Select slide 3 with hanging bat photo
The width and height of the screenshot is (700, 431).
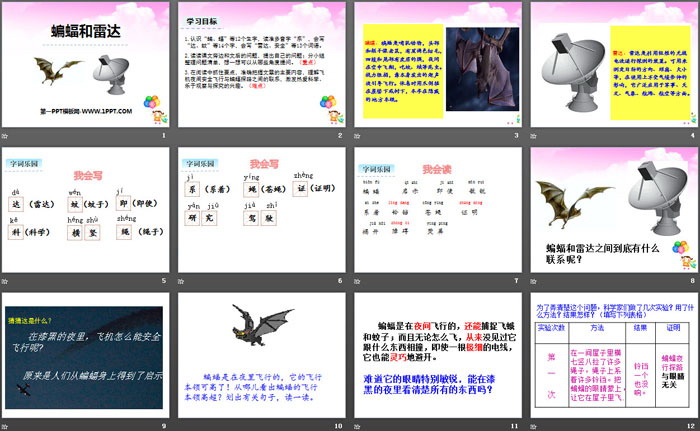click(x=438, y=64)
